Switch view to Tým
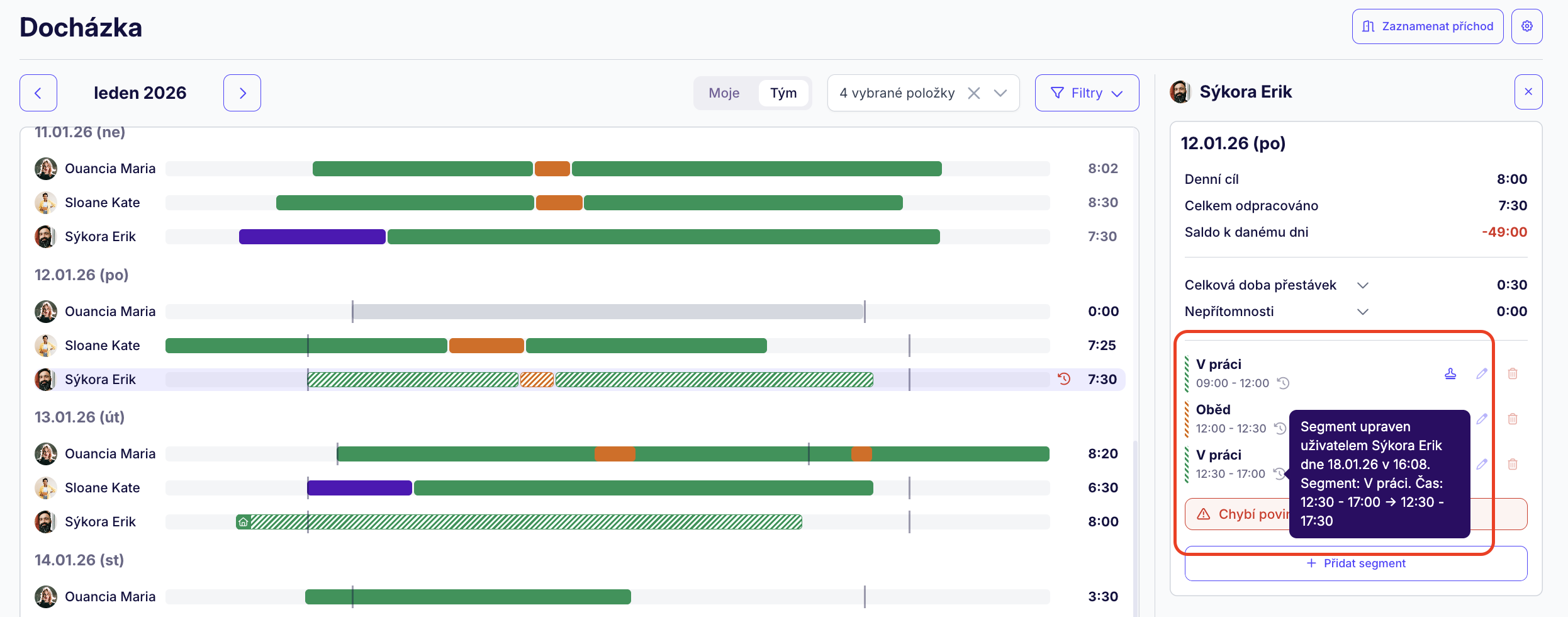This screenshot has height=617, width=1568. [783, 93]
